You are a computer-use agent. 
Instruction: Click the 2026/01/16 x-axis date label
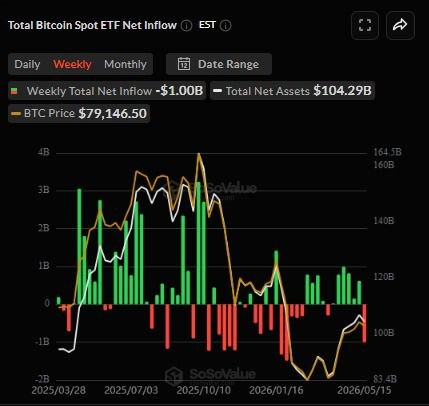[x=276, y=390]
